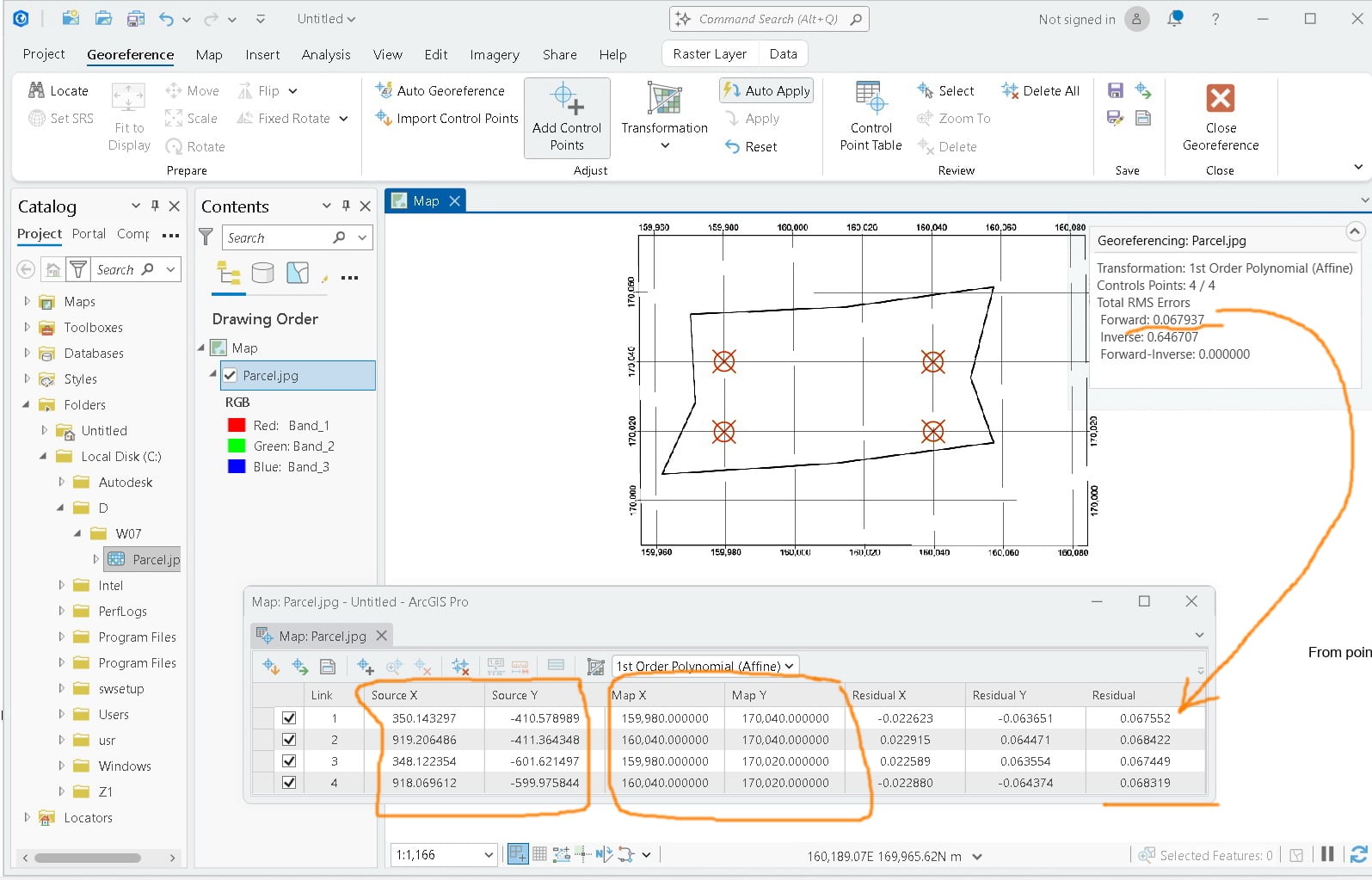The width and height of the screenshot is (1372, 880).
Task: Click the Apply button in Adjust group
Action: (753, 119)
